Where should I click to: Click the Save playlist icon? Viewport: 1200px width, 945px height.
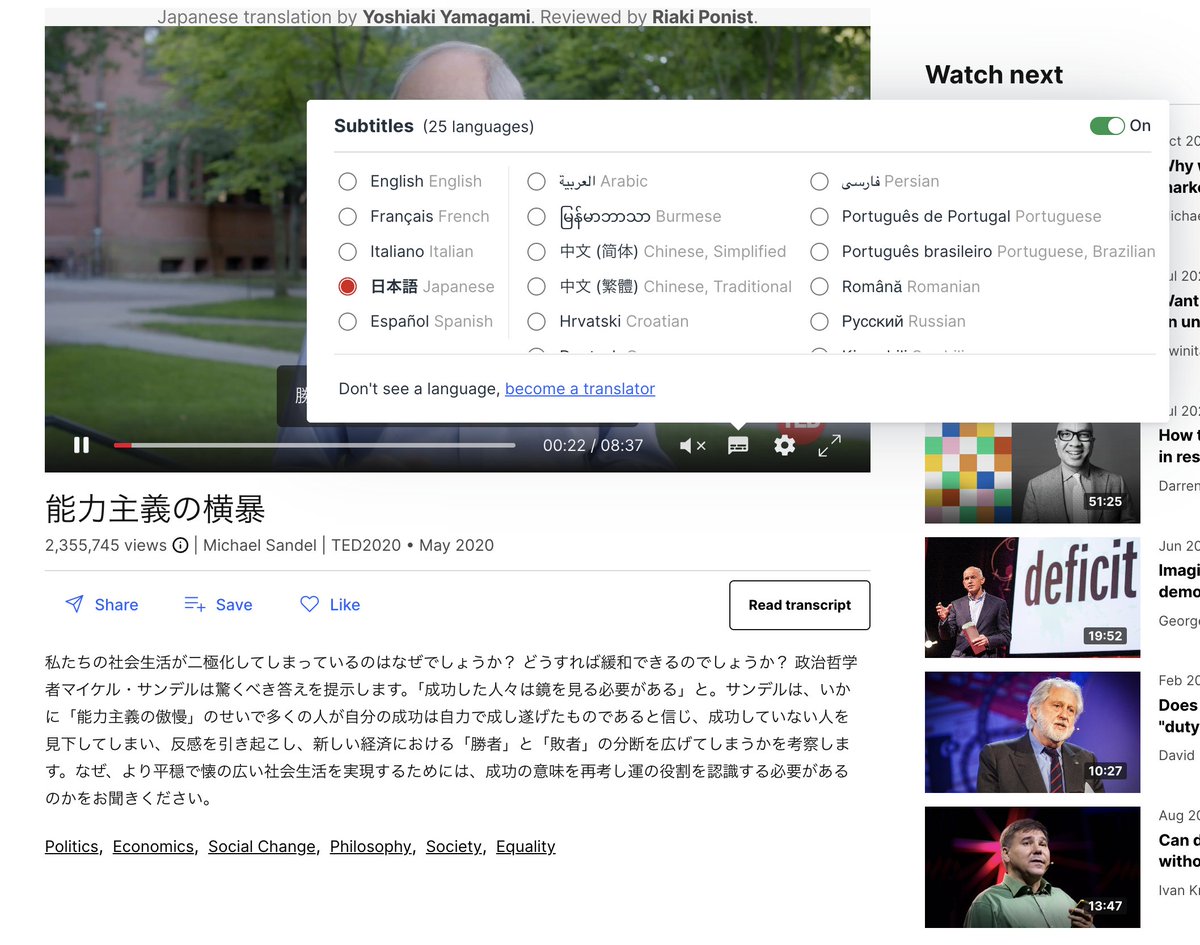point(195,604)
